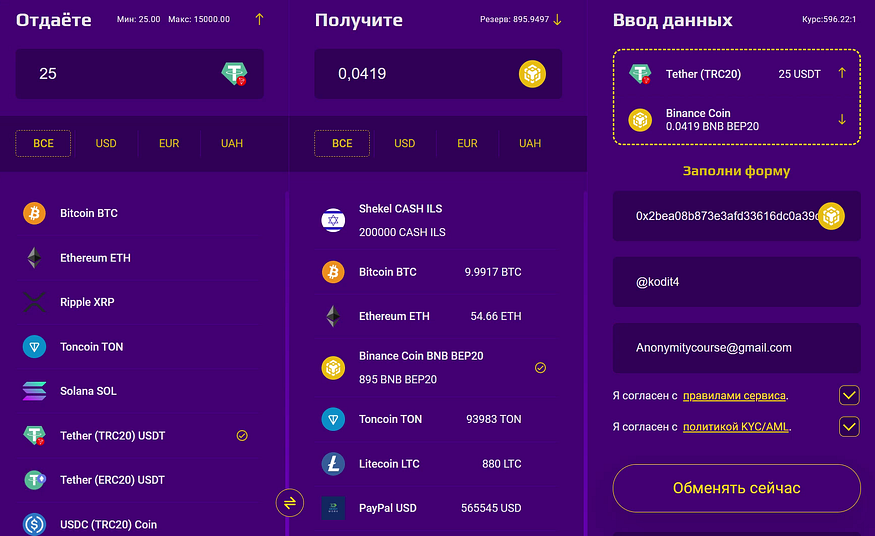875x536 pixels.
Task: Click the receive amount field showing 0,0419
Action: (x=438, y=74)
